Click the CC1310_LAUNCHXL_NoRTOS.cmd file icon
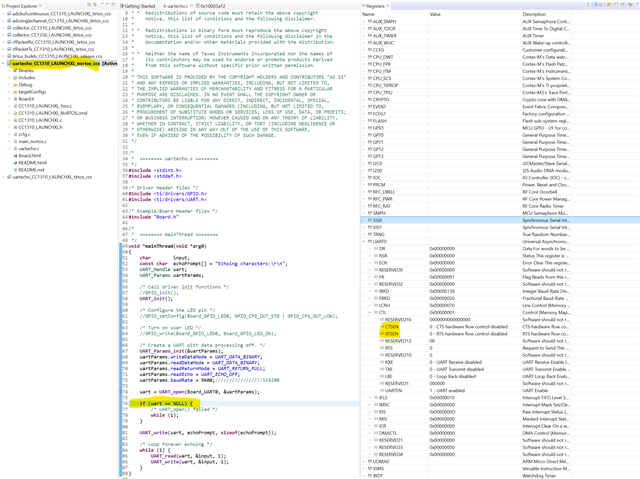Screen dimensions: 640x479 16,113
